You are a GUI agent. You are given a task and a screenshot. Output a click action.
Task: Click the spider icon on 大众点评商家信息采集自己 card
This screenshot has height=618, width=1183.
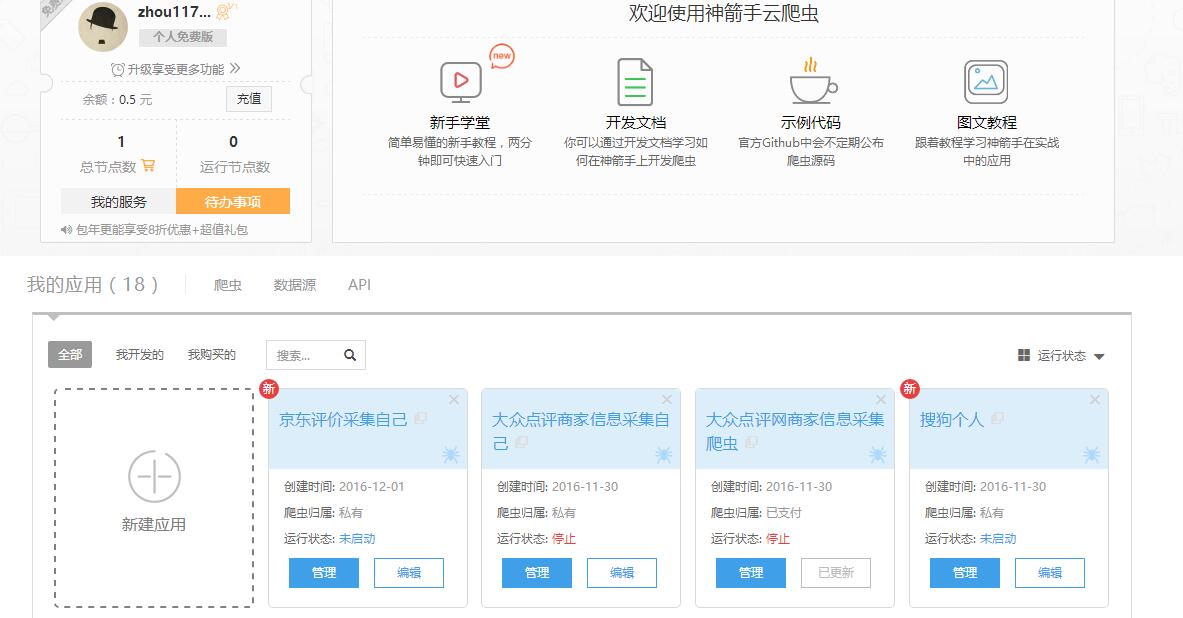click(x=664, y=454)
